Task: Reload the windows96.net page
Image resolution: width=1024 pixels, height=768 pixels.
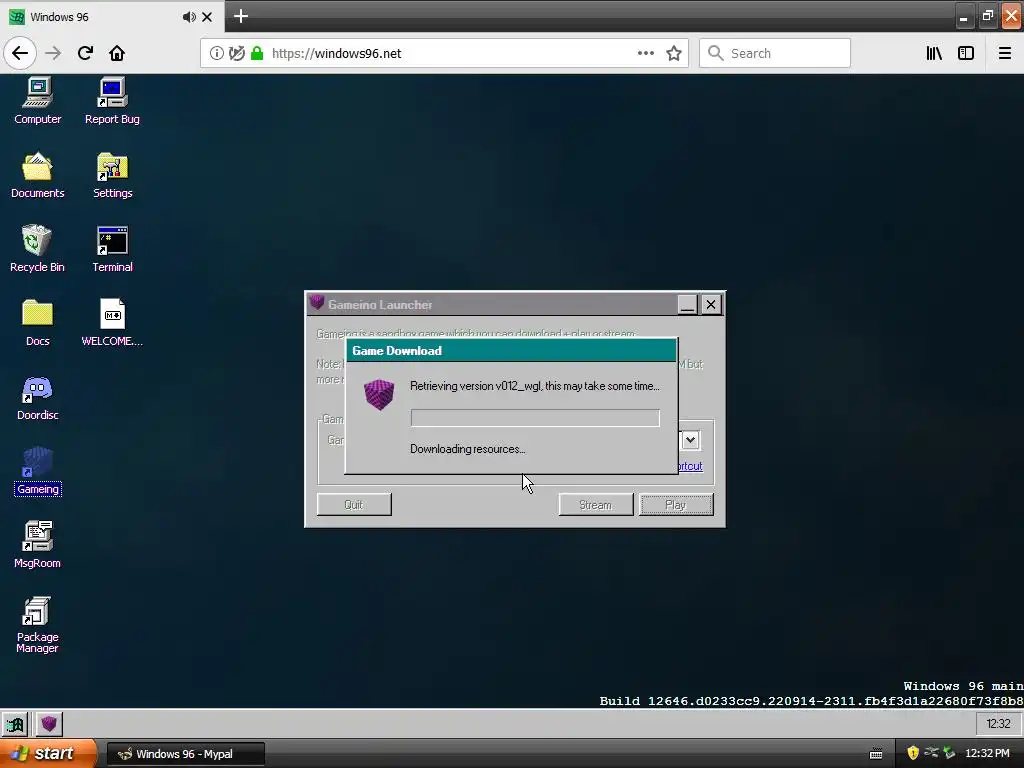Action: tap(85, 53)
